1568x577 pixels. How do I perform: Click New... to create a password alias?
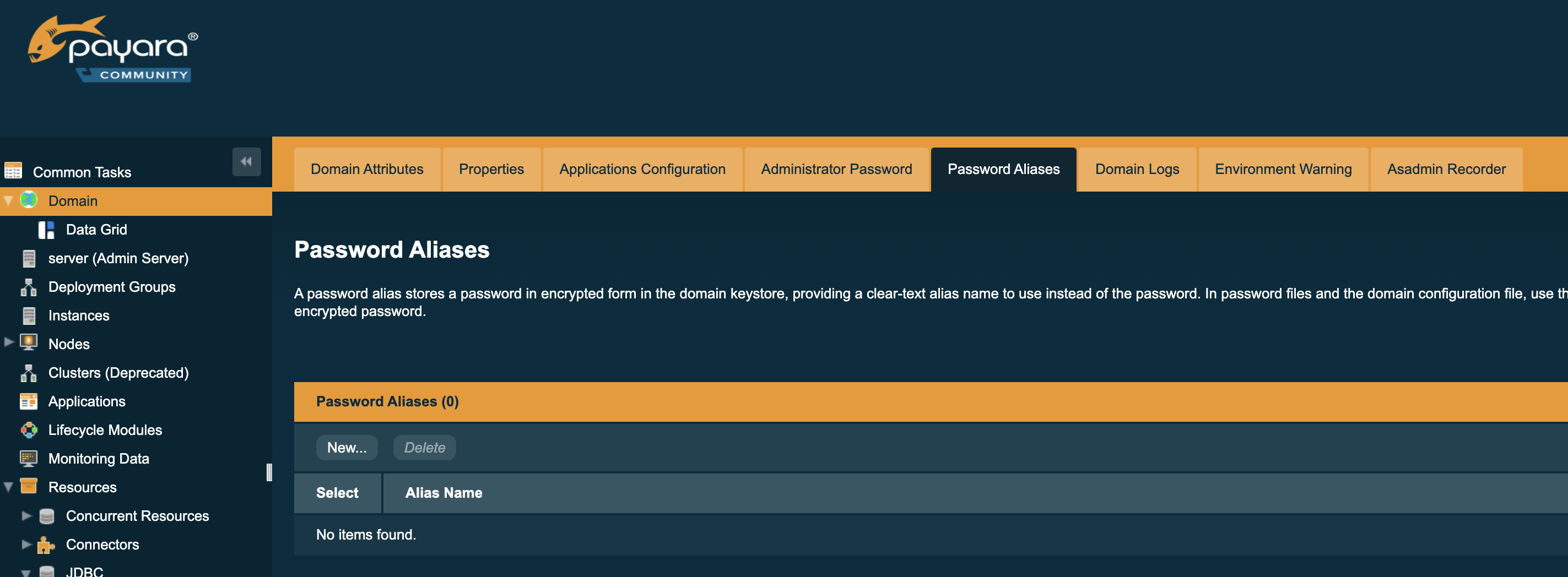point(347,447)
